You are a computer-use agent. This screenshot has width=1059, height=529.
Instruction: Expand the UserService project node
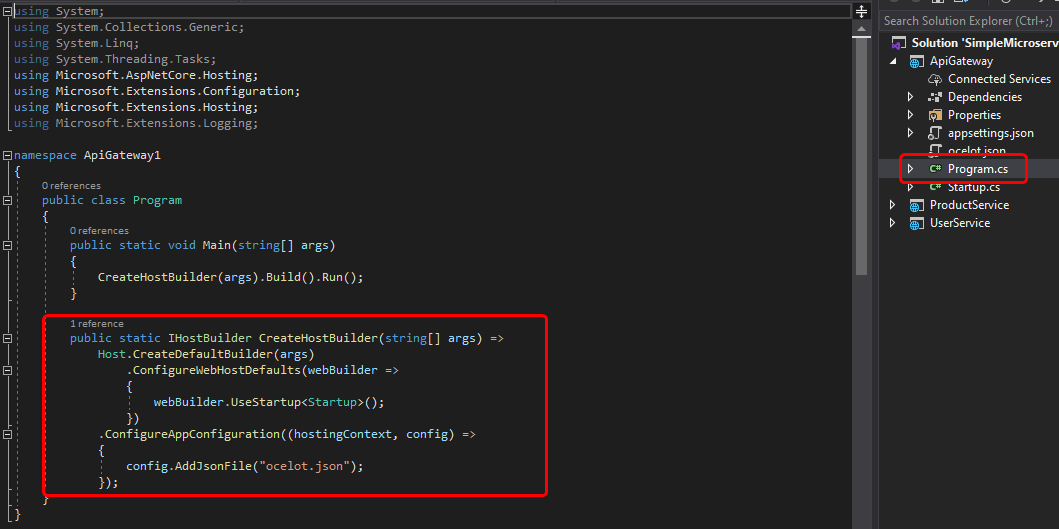(x=893, y=223)
